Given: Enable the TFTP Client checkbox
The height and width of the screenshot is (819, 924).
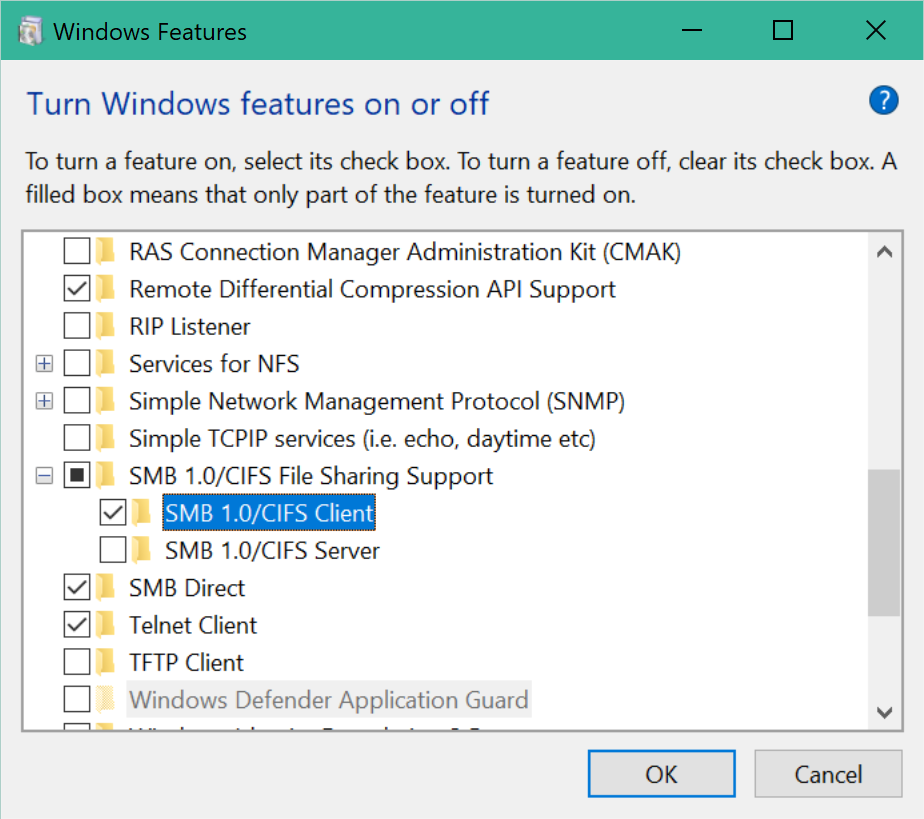Looking at the screenshot, I should point(77,662).
